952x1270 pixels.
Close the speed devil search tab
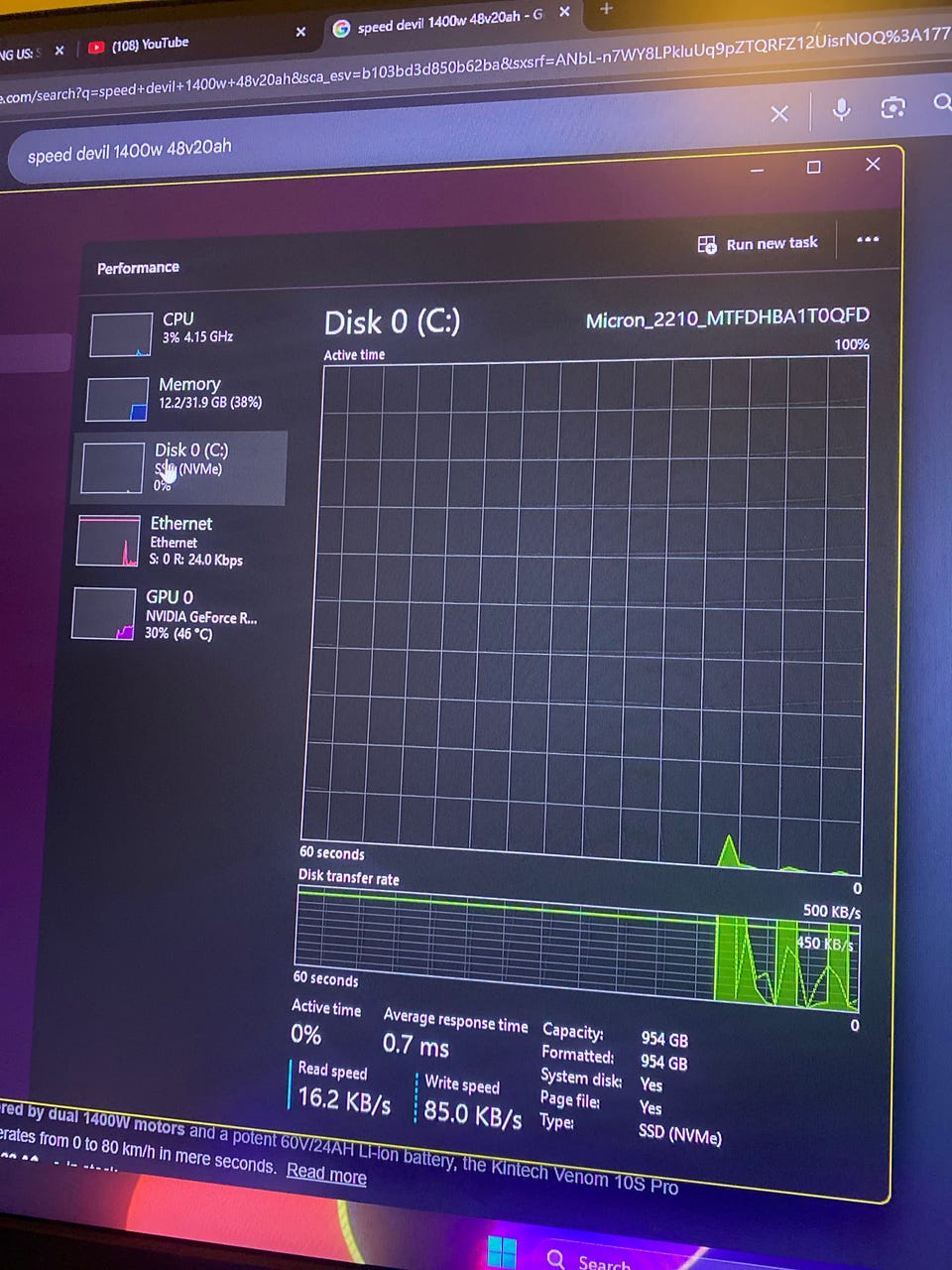click(564, 12)
